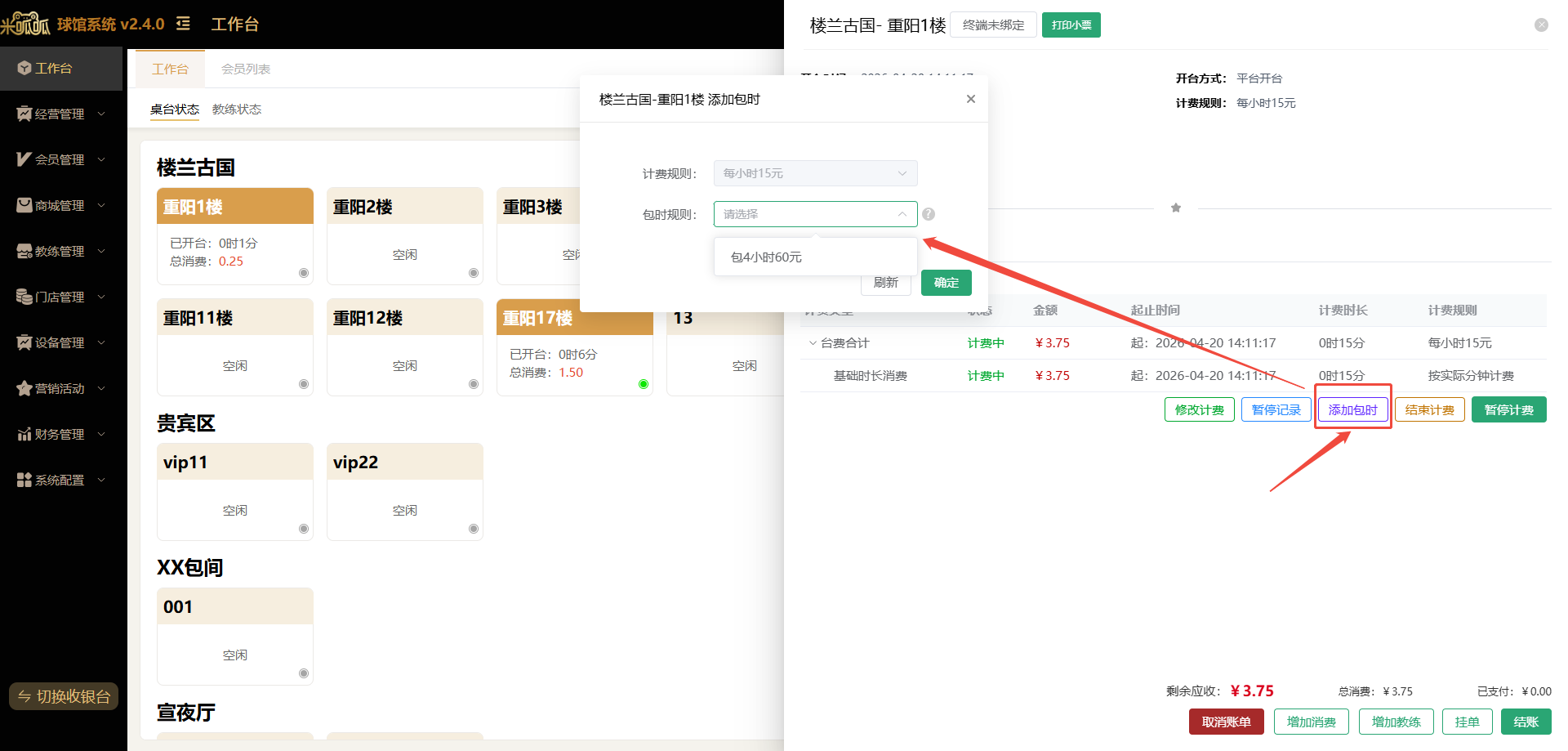Open the vip22 table card
The height and width of the screenshot is (751, 1568).
pos(405,492)
